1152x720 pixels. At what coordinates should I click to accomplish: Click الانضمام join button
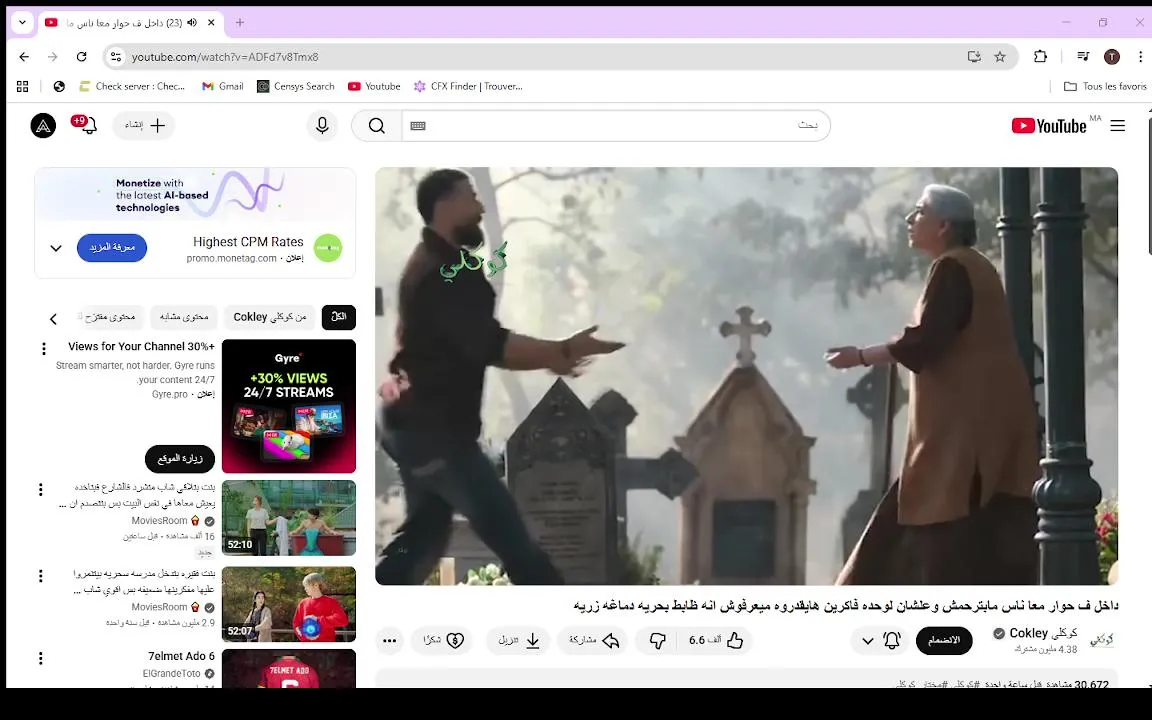[944, 641]
